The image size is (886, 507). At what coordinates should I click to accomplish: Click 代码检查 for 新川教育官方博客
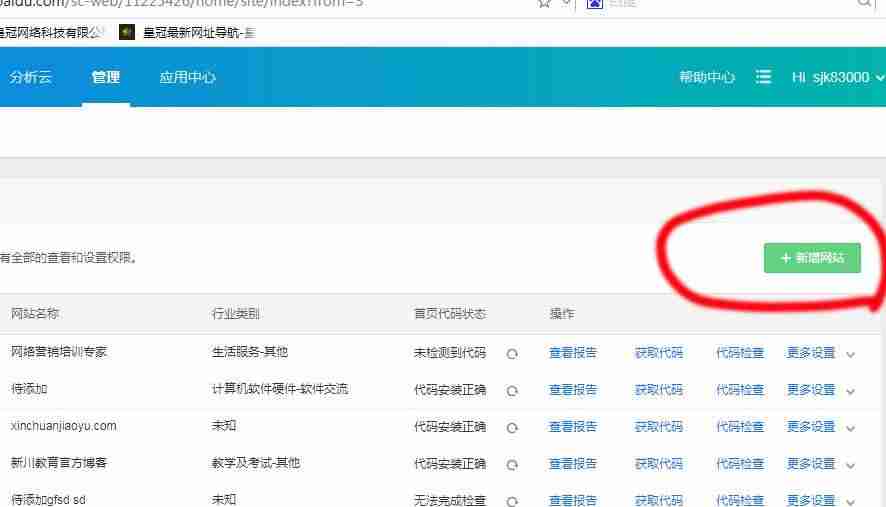[740, 463]
